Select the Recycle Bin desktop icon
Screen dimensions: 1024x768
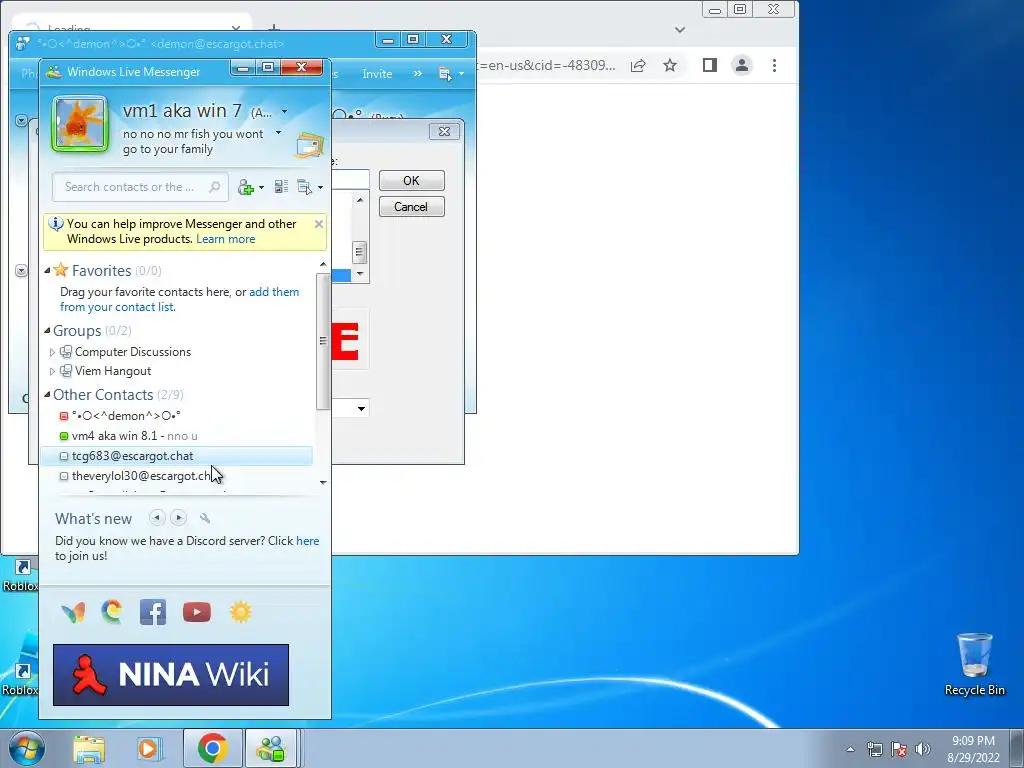pos(974,664)
